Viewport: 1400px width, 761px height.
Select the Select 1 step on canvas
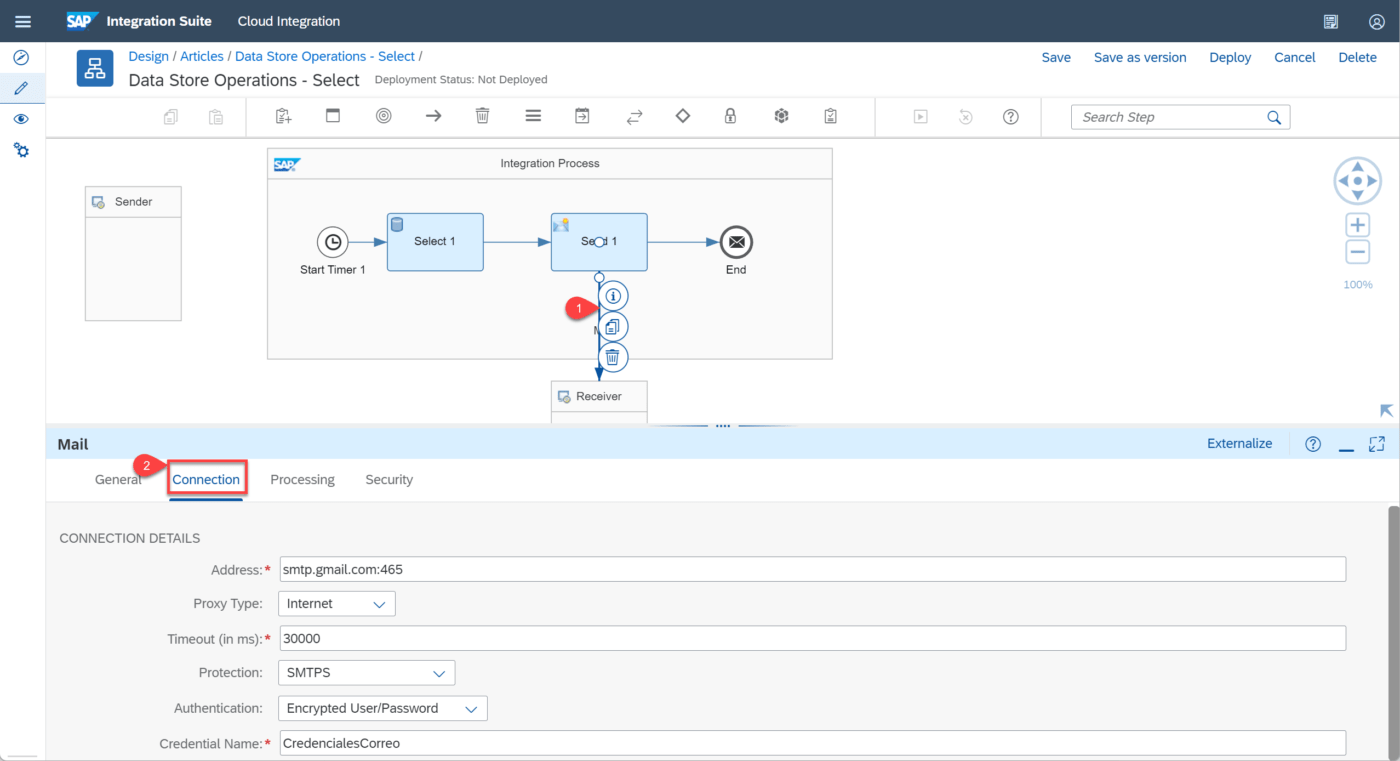tap(435, 242)
